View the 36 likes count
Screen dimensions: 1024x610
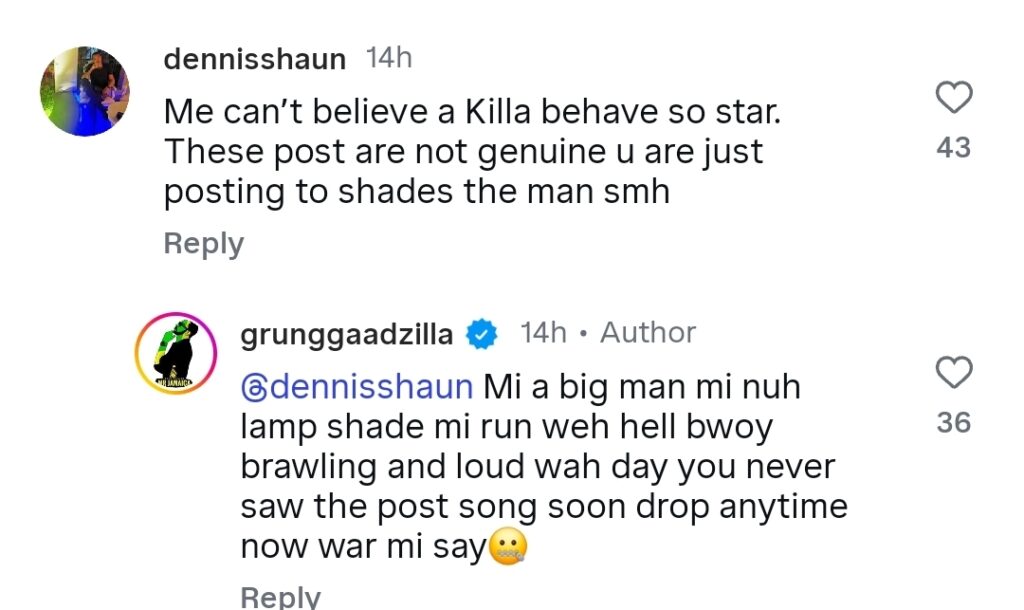pyautogui.click(x=953, y=423)
